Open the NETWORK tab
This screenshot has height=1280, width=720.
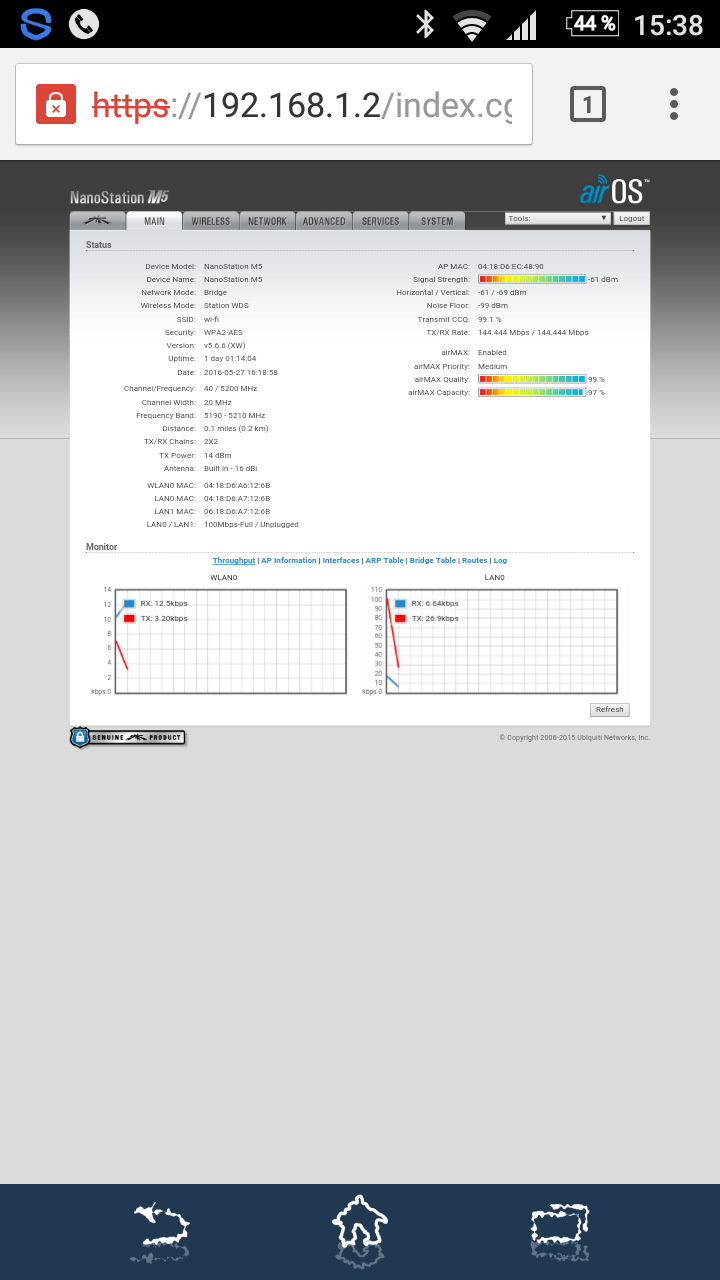pos(267,221)
